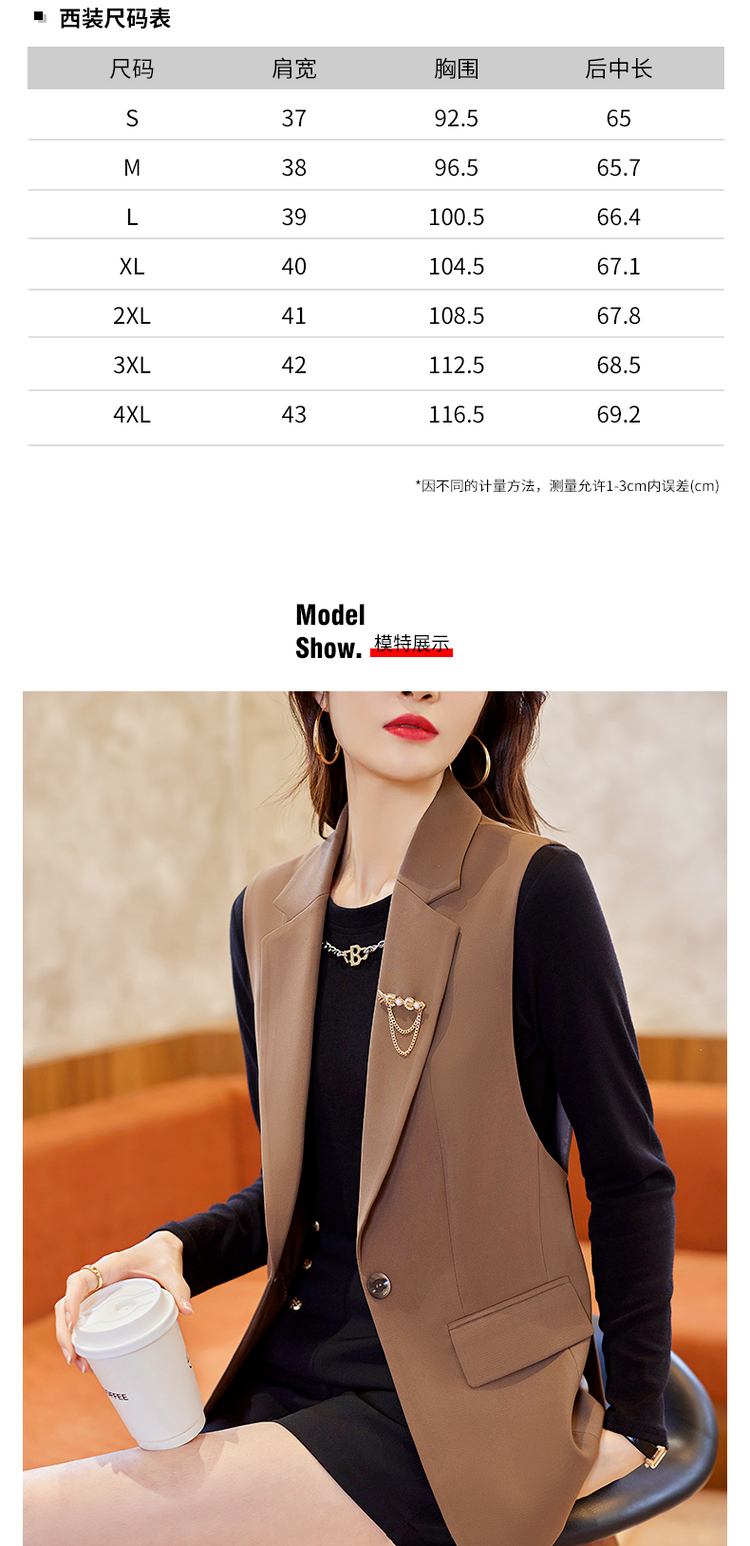Click the measurement error disclaimer note
Image resolution: width=750 pixels, height=1546 pixels.
(x=567, y=486)
